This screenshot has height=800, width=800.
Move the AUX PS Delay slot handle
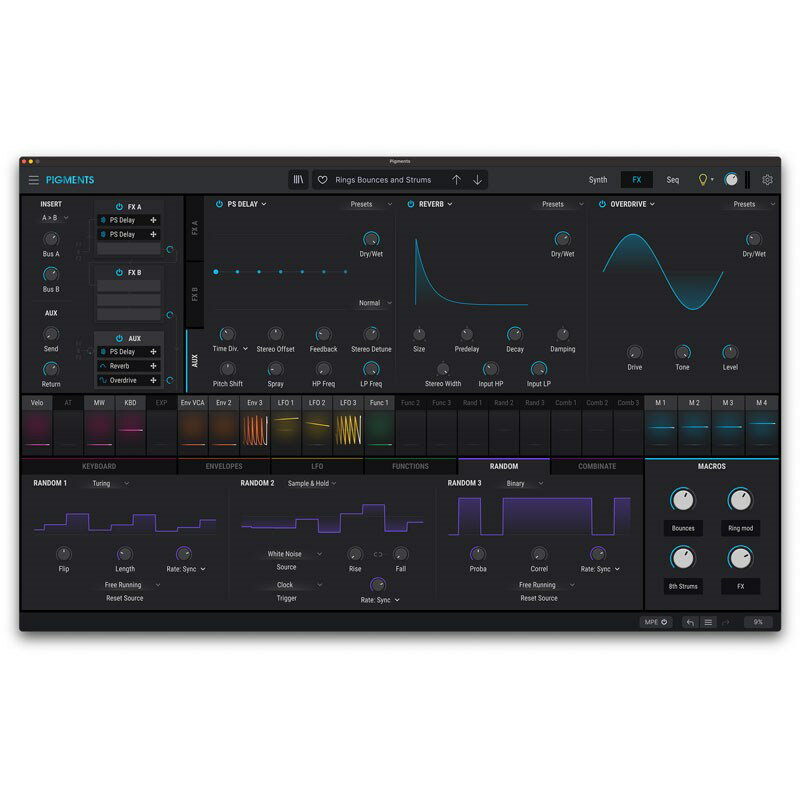153,352
